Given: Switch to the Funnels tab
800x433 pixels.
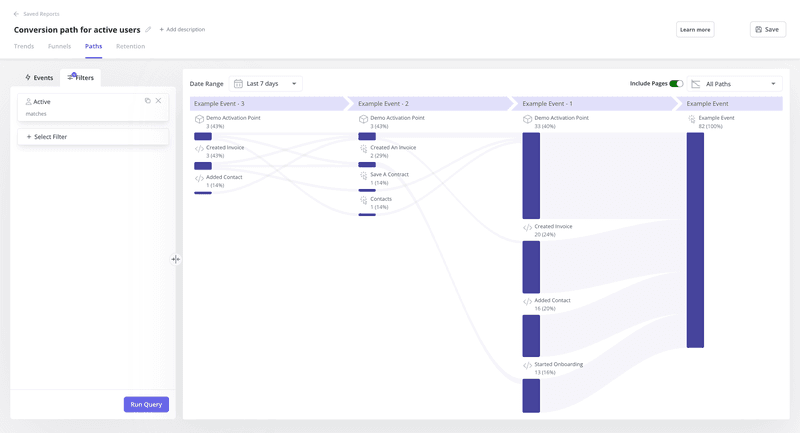Looking at the screenshot, I should (59, 46).
